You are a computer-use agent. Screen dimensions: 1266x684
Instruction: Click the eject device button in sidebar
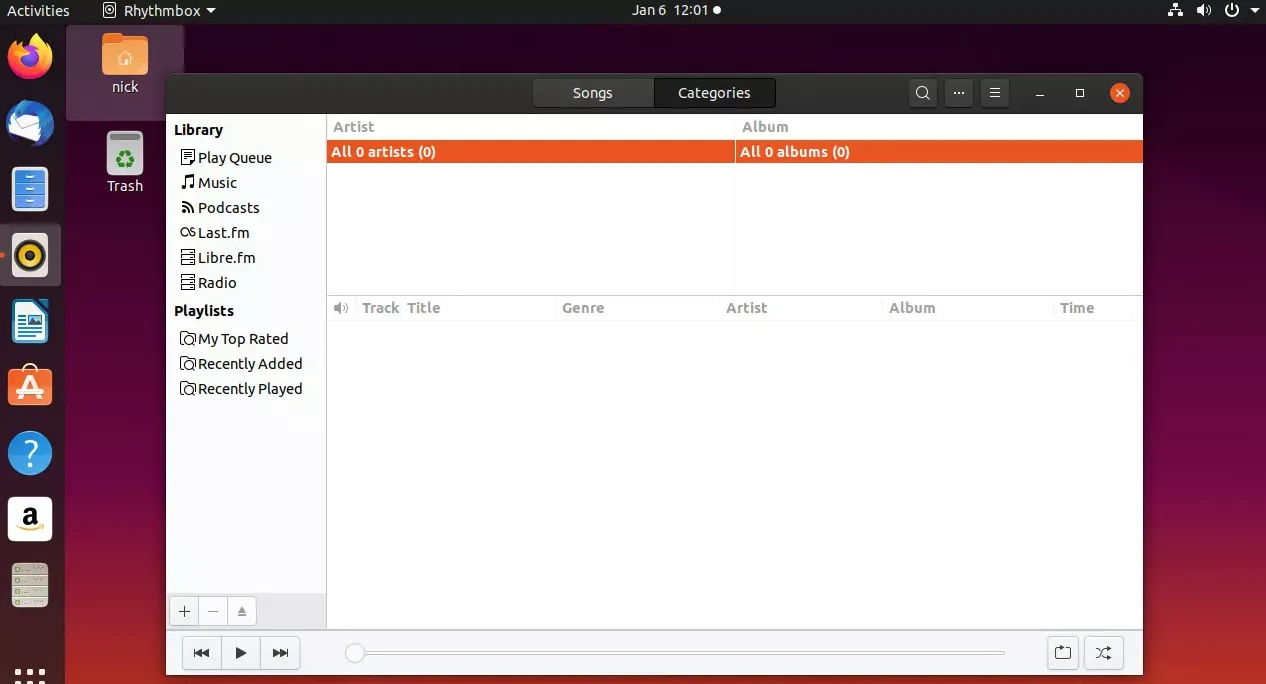click(242, 611)
